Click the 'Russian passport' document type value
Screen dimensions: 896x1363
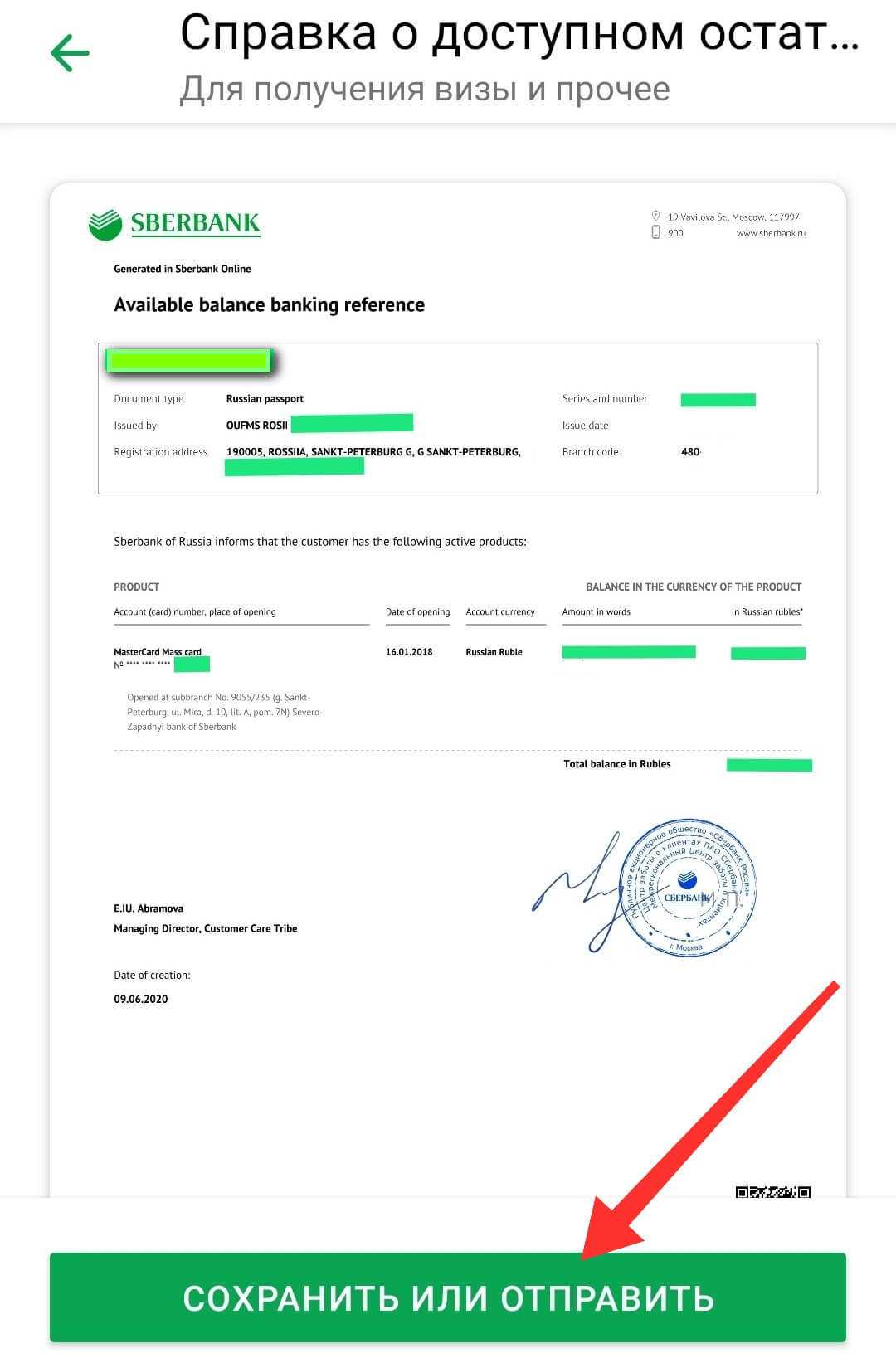(x=265, y=398)
